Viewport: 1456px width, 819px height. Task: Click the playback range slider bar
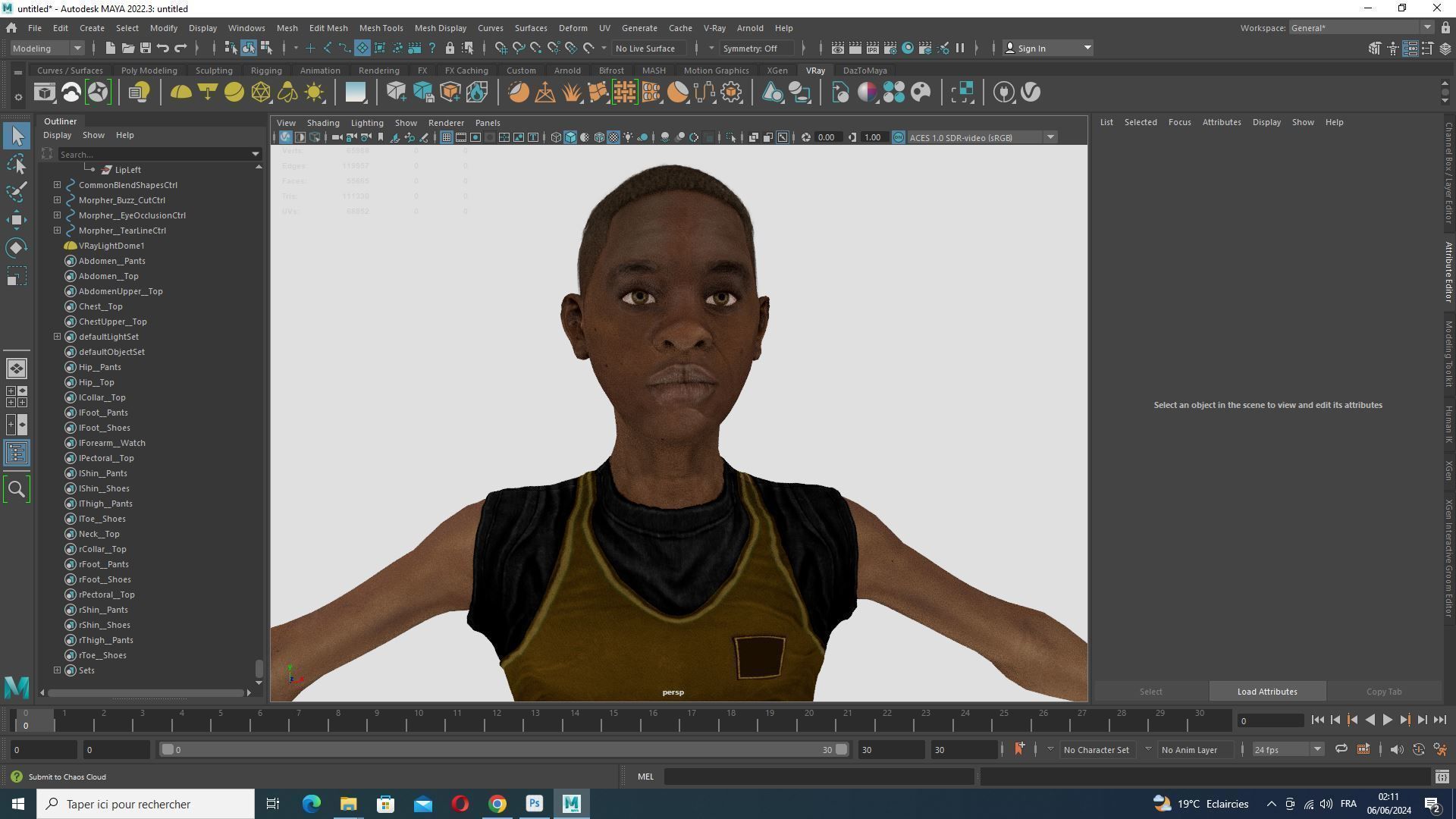[x=504, y=750]
